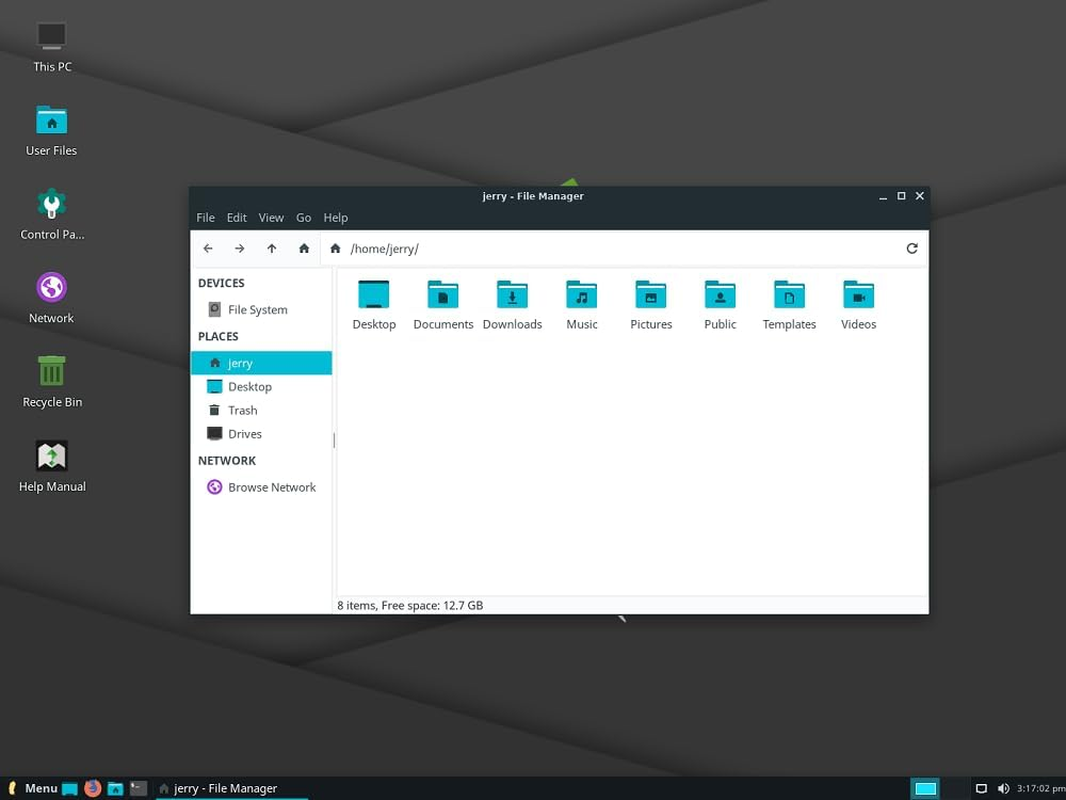Collapse the DEVICES section header
Viewport: 1066px width, 800px height.
click(x=221, y=283)
